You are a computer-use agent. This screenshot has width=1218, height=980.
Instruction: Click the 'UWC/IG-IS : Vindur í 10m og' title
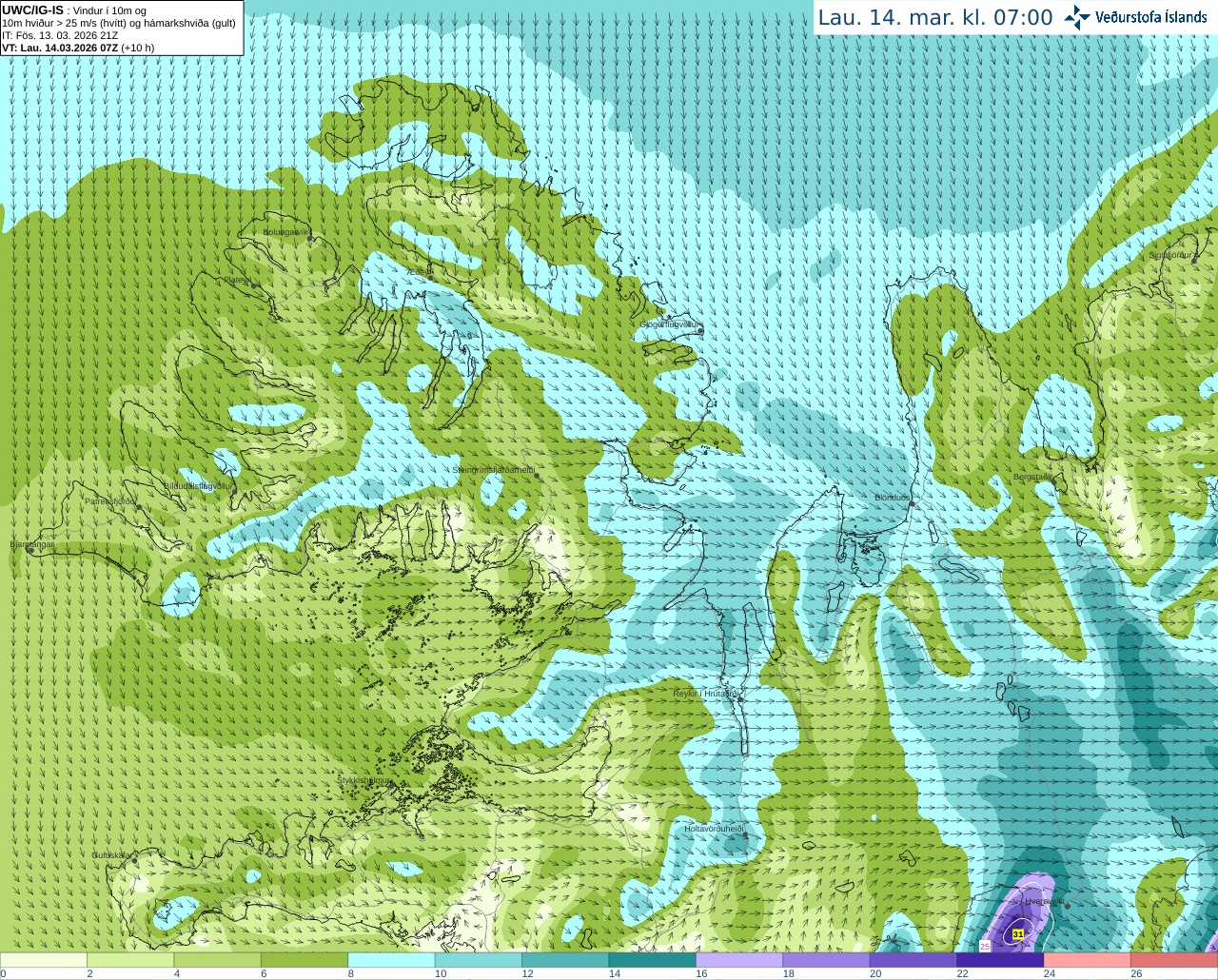[74, 10]
